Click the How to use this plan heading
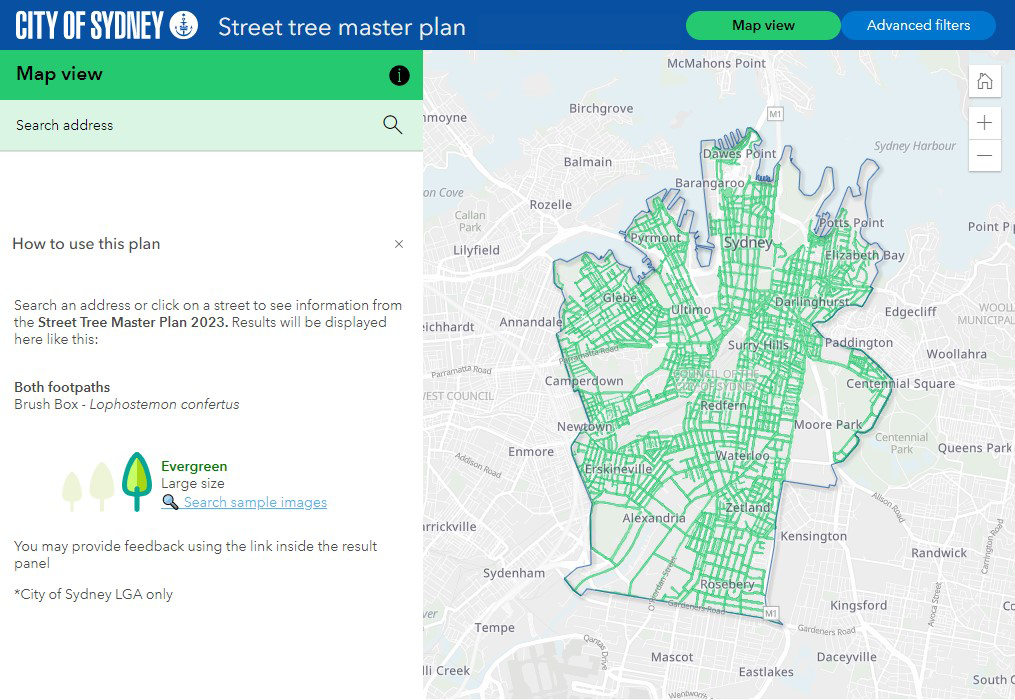 click(86, 243)
